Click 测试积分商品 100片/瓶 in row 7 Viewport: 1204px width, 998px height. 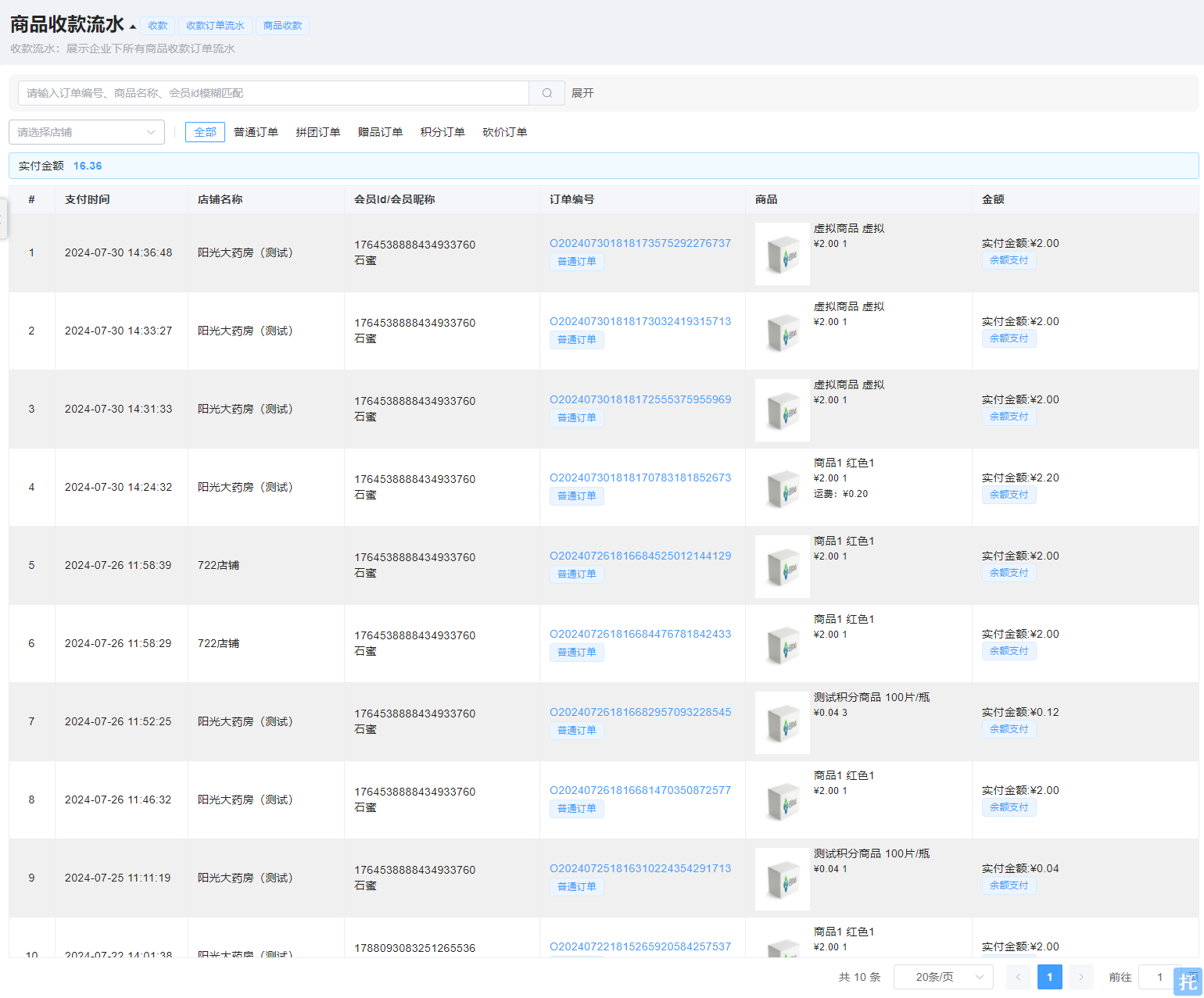(872, 697)
